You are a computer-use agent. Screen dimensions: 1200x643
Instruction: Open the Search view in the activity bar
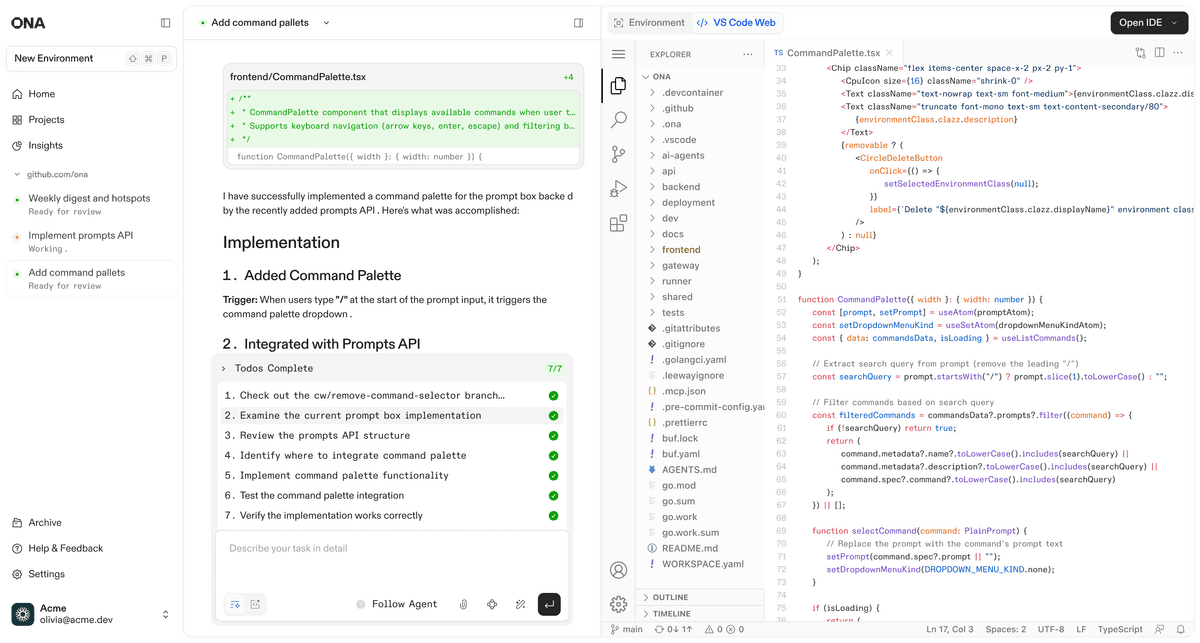pos(618,120)
